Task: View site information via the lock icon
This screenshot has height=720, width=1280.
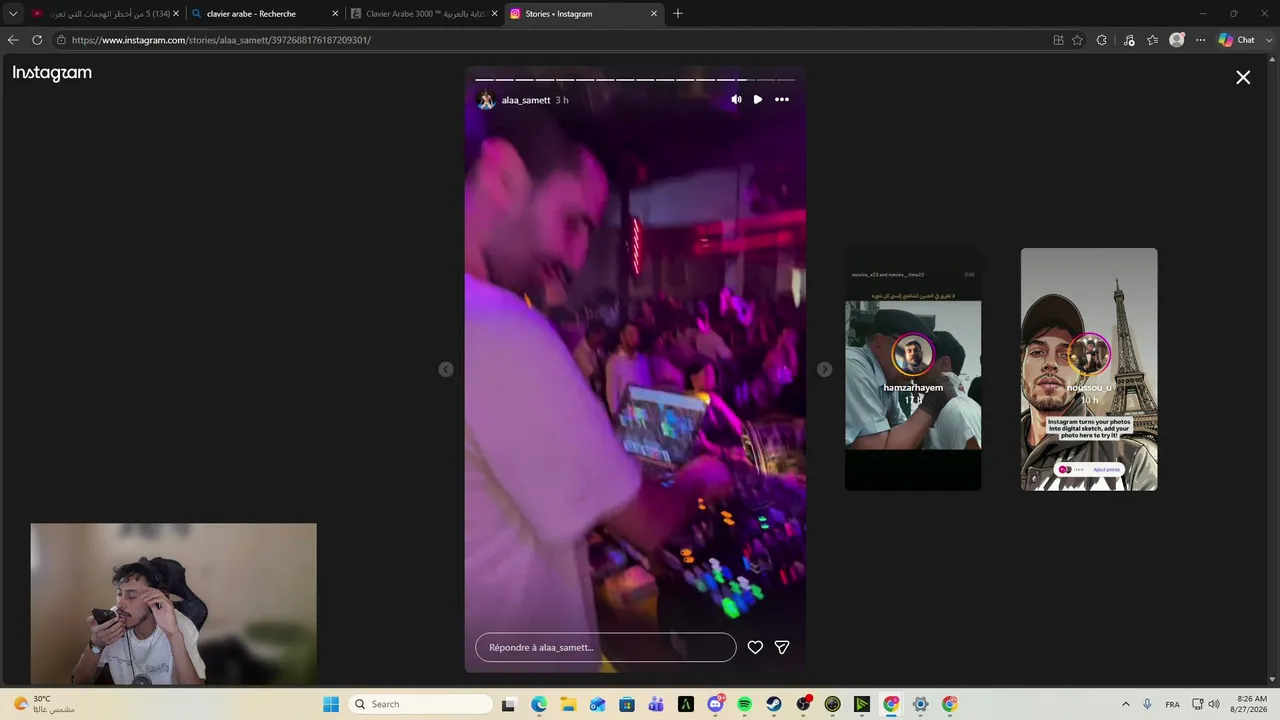Action: pos(61,40)
